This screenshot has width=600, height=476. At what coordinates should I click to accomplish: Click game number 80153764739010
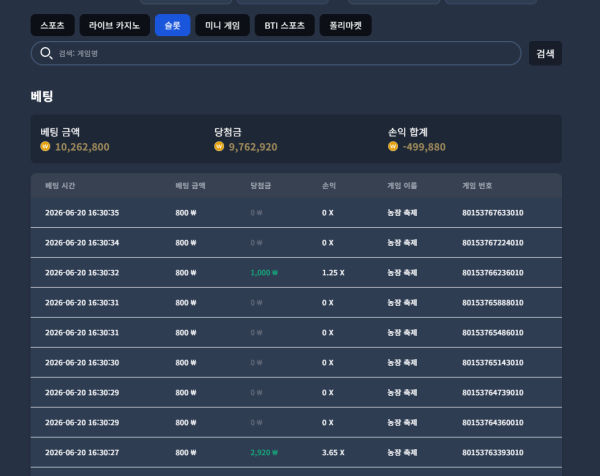click(493, 393)
